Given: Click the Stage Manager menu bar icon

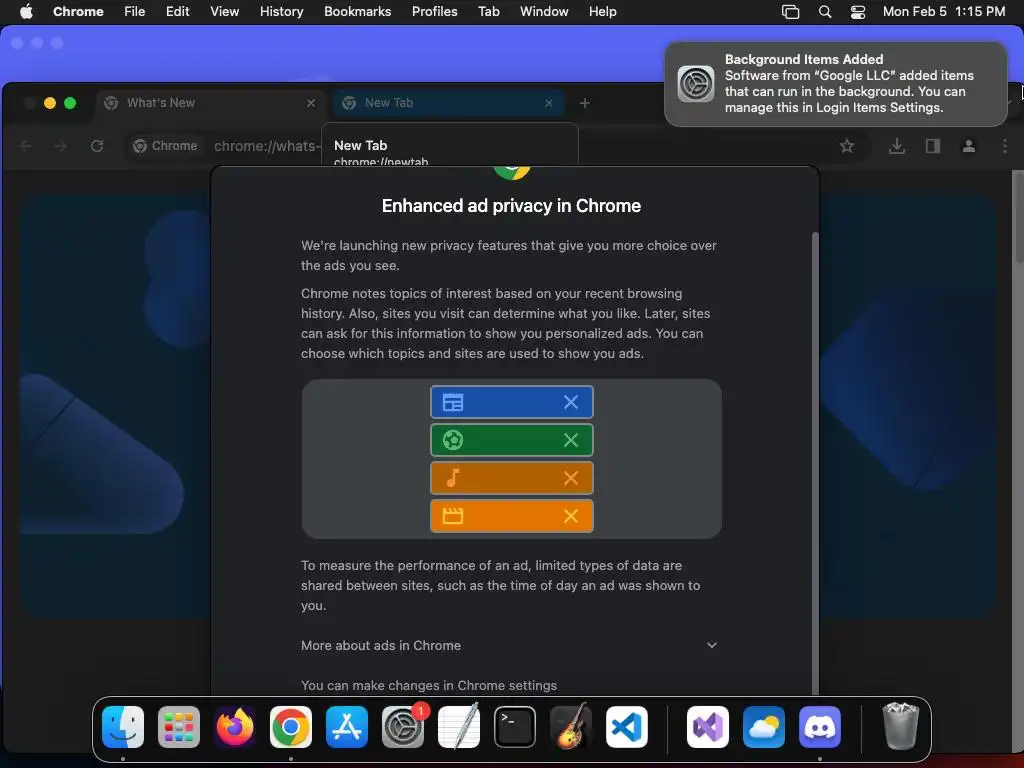Looking at the screenshot, I should point(790,12).
